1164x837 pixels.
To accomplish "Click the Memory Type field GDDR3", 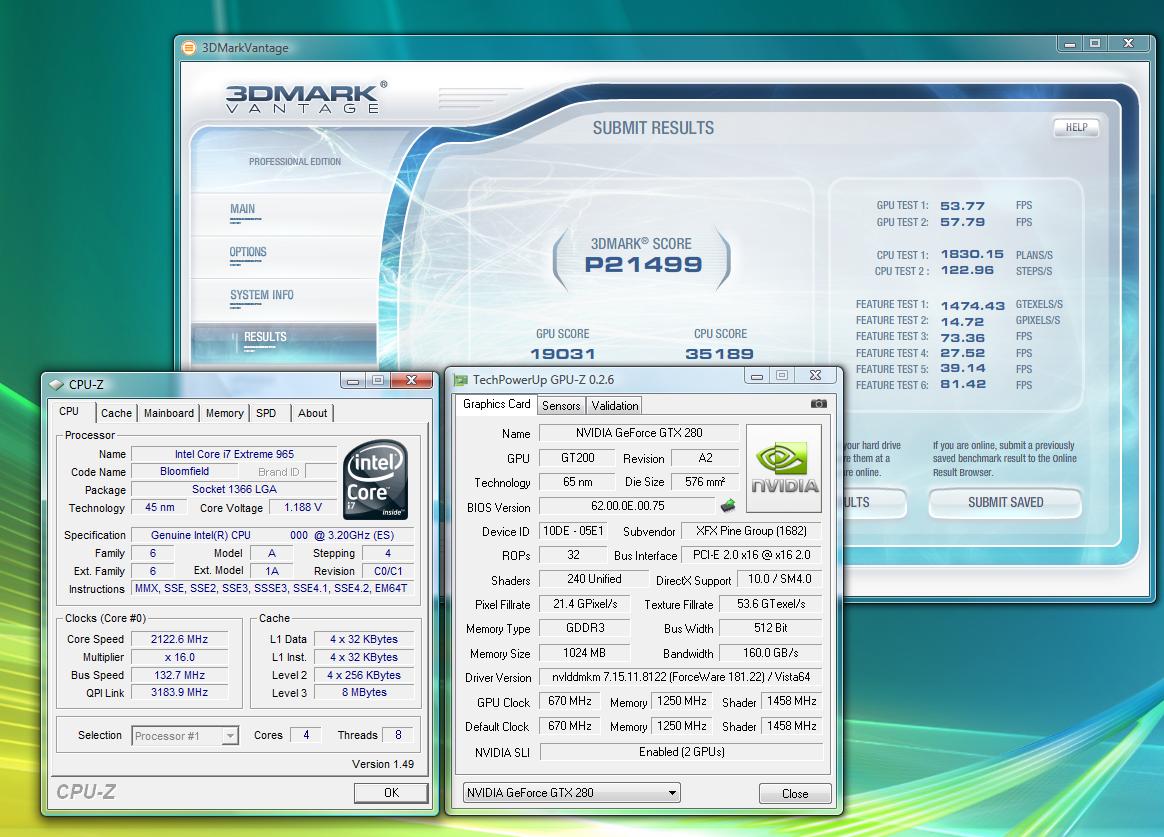I will pyautogui.click(x=585, y=628).
